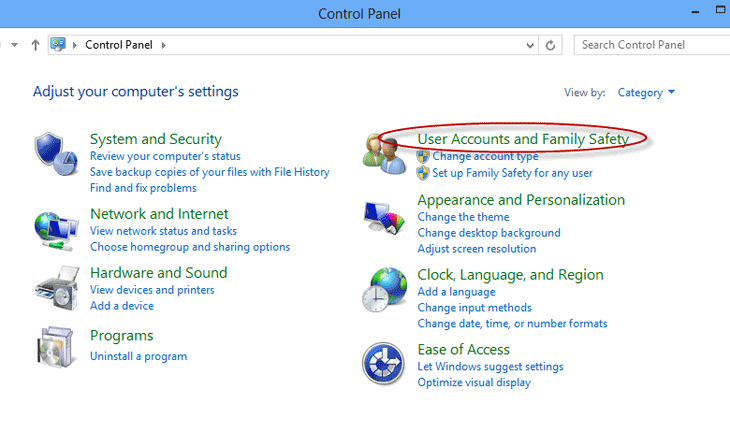The image size is (730, 447).
Task: Click Find and fix problems
Action: click(143, 188)
